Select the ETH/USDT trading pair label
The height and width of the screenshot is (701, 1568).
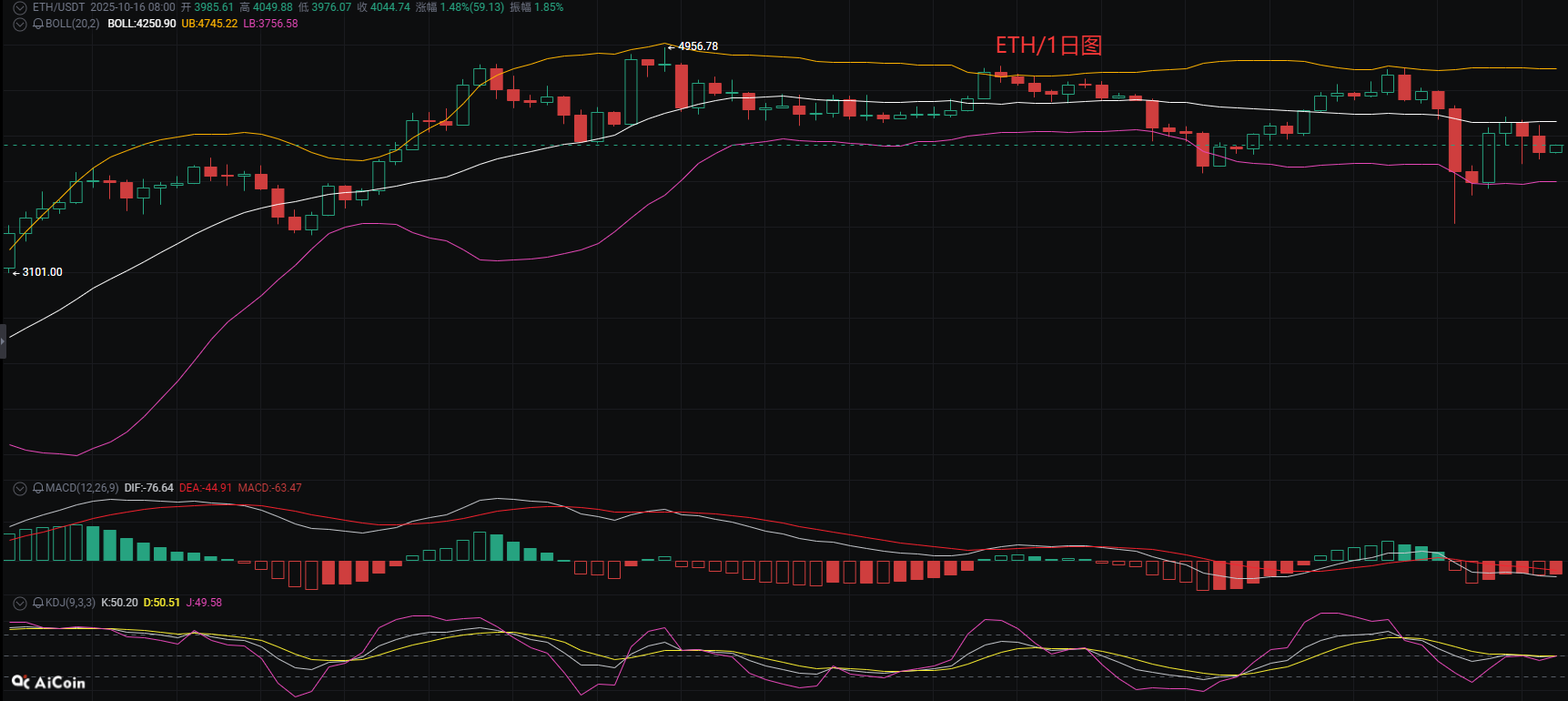58,7
